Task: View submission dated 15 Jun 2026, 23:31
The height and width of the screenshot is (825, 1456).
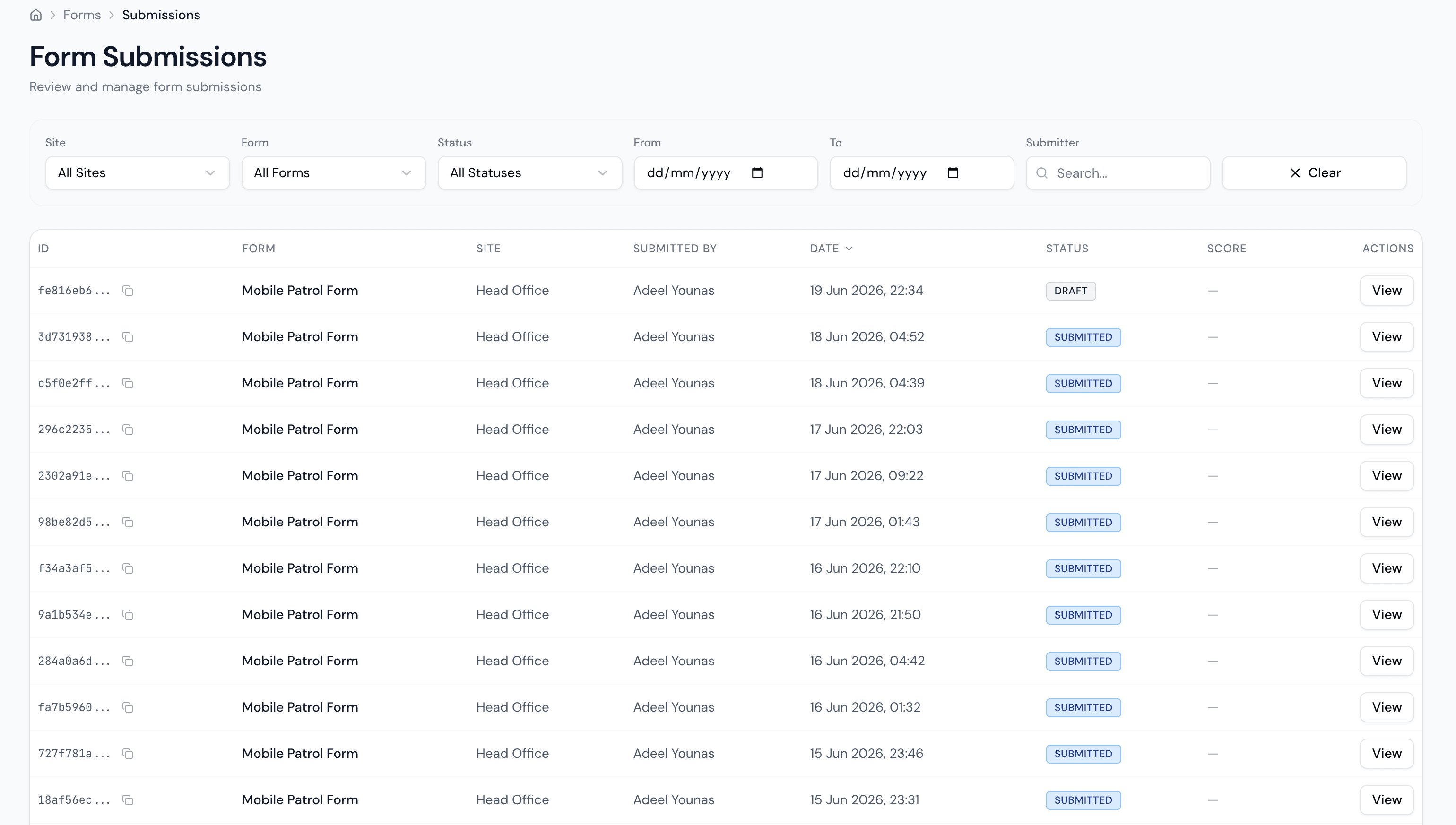Action: (x=1387, y=800)
